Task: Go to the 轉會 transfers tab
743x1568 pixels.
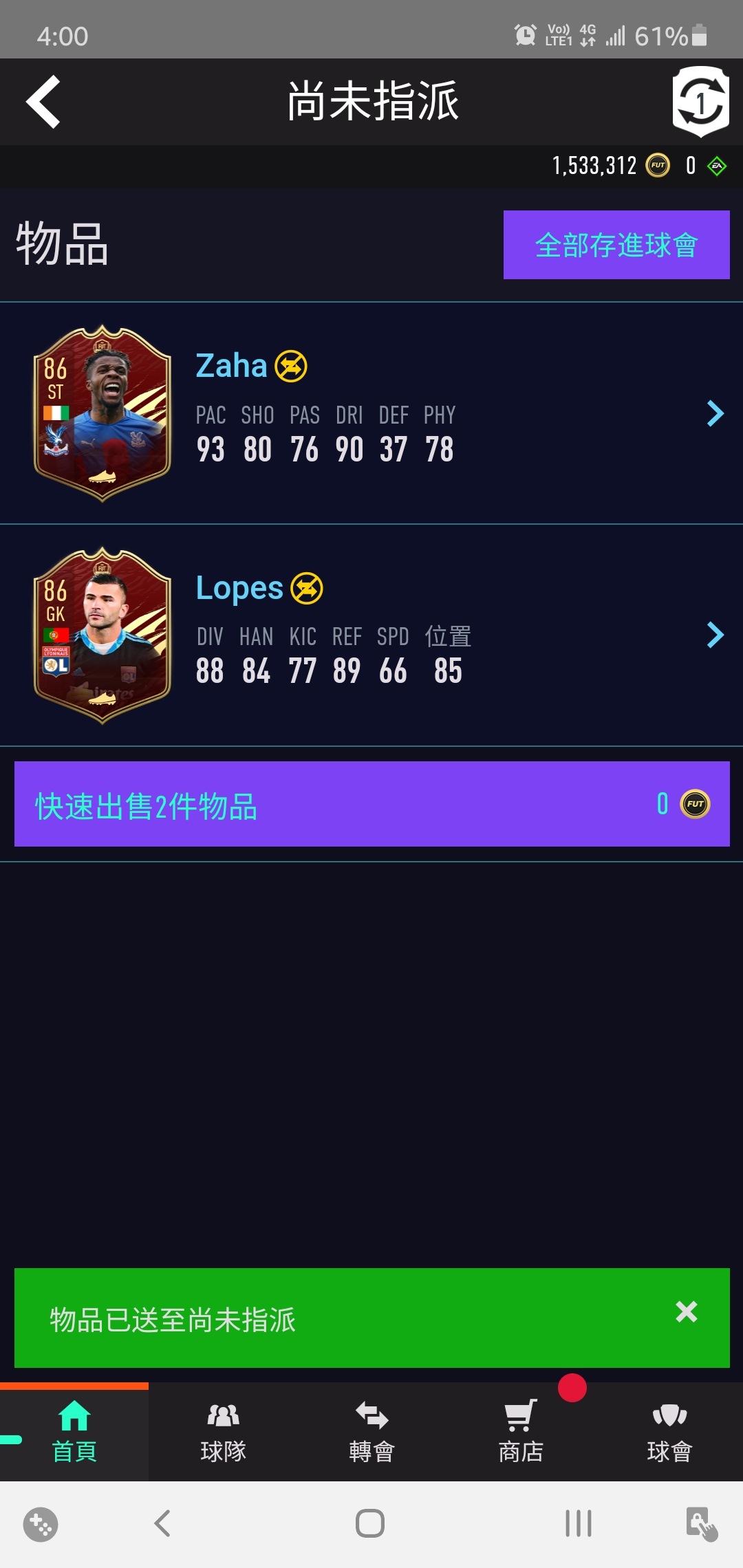Action: pos(371,1431)
